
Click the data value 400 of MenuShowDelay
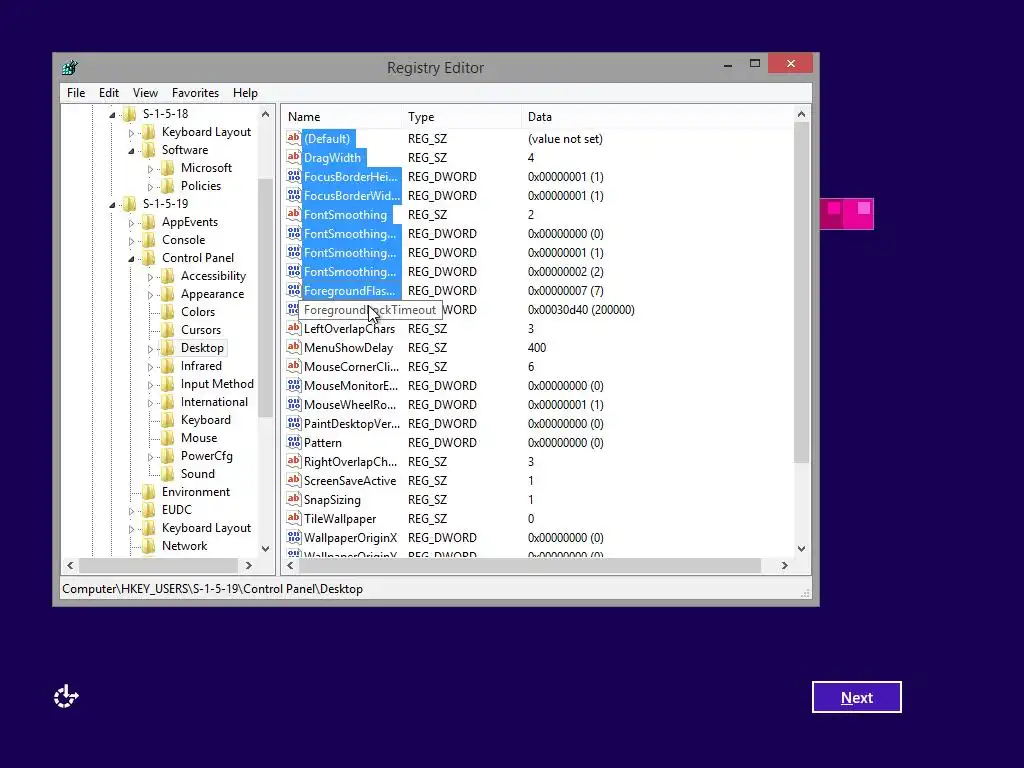pyautogui.click(x=537, y=347)
